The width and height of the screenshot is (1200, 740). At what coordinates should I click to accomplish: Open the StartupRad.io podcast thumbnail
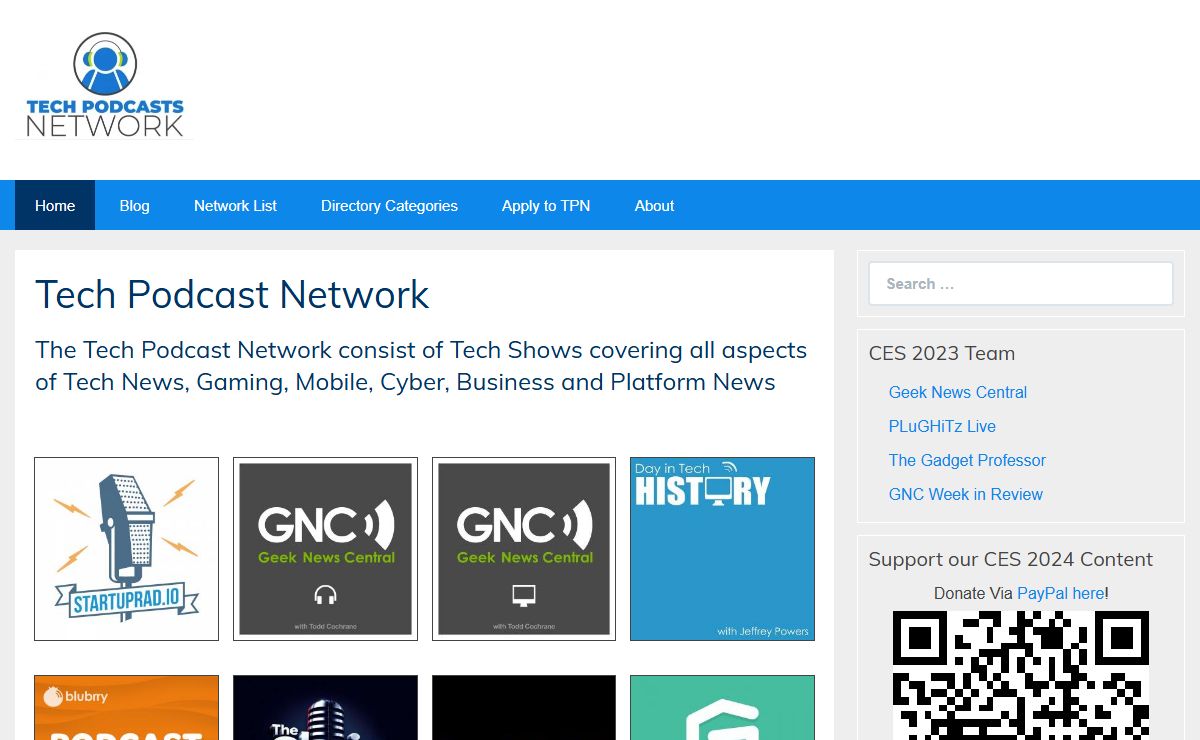pos(126,549)
